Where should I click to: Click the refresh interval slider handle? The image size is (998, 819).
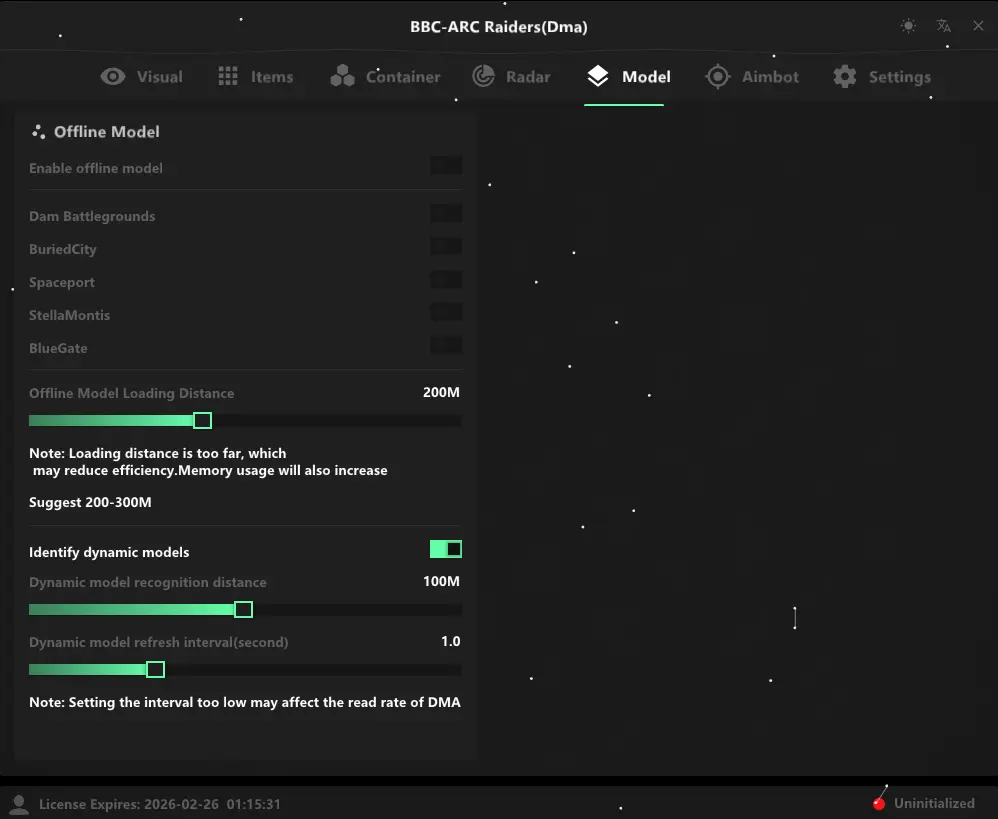tap(155, 669)
